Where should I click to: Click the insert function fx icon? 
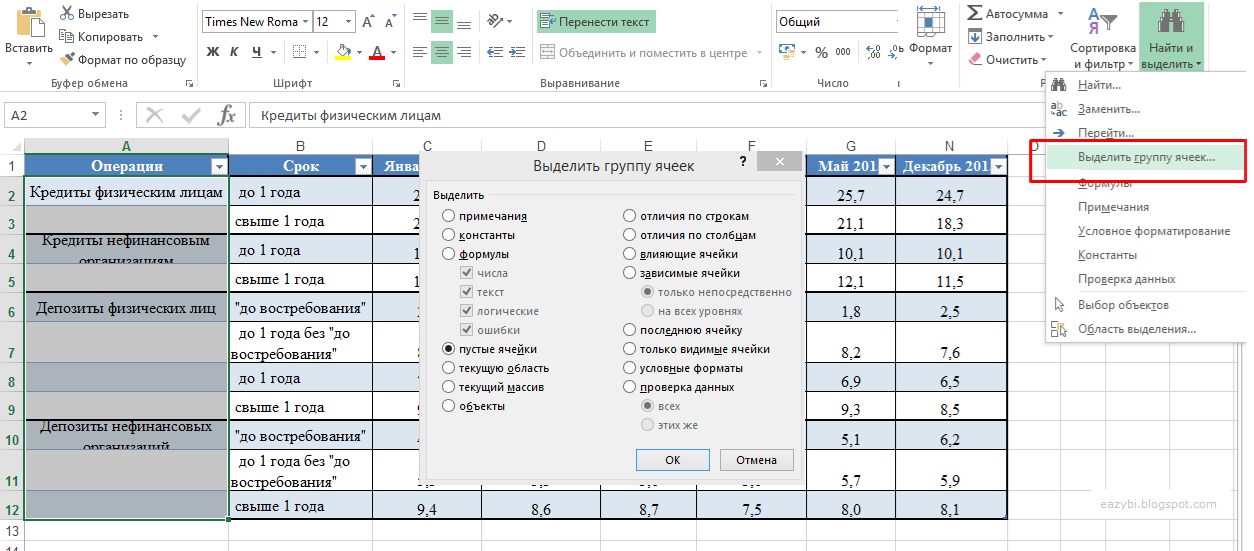(228, 115)
